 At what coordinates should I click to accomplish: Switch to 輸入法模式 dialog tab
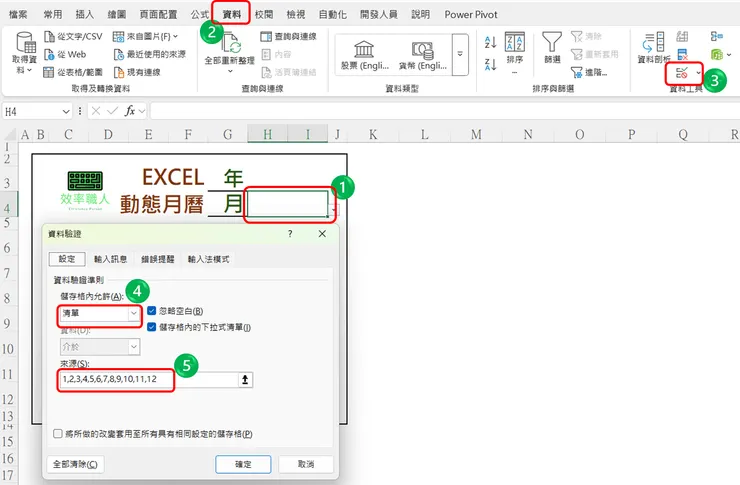point(209,259)
